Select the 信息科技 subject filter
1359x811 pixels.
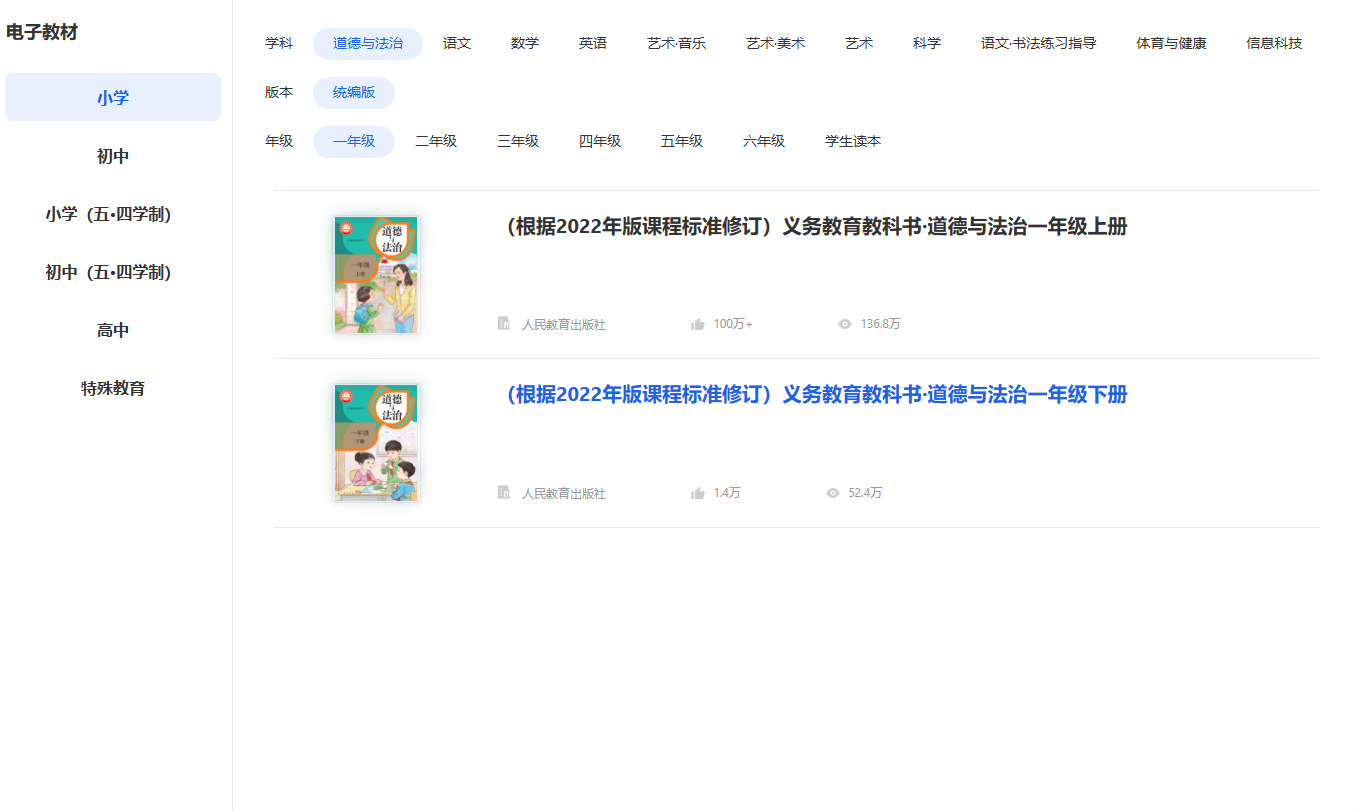point(1274,43)
